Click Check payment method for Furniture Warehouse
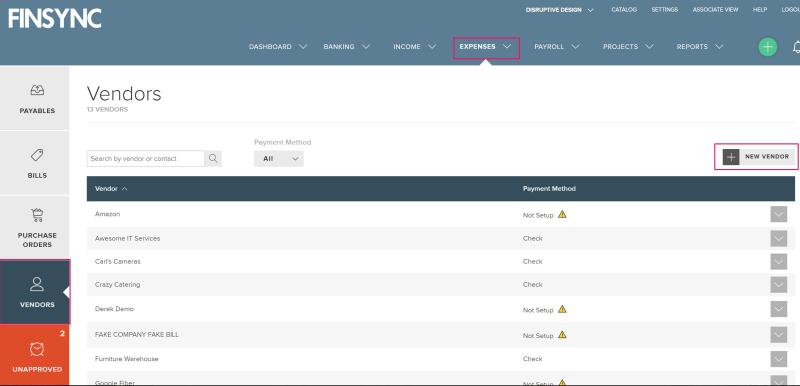Viewport: 800px width, 386px height. click(x=533, y=359)
